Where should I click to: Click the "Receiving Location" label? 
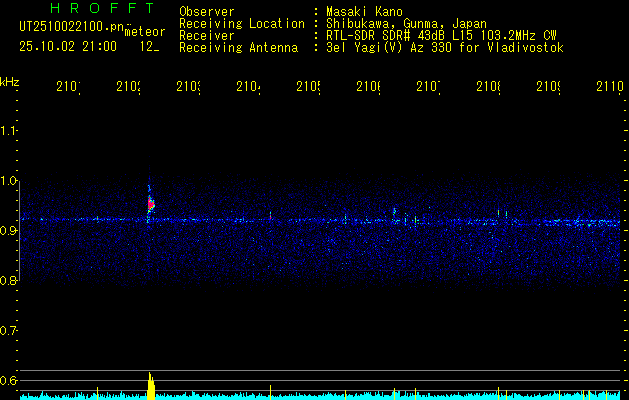coord(242,24)
